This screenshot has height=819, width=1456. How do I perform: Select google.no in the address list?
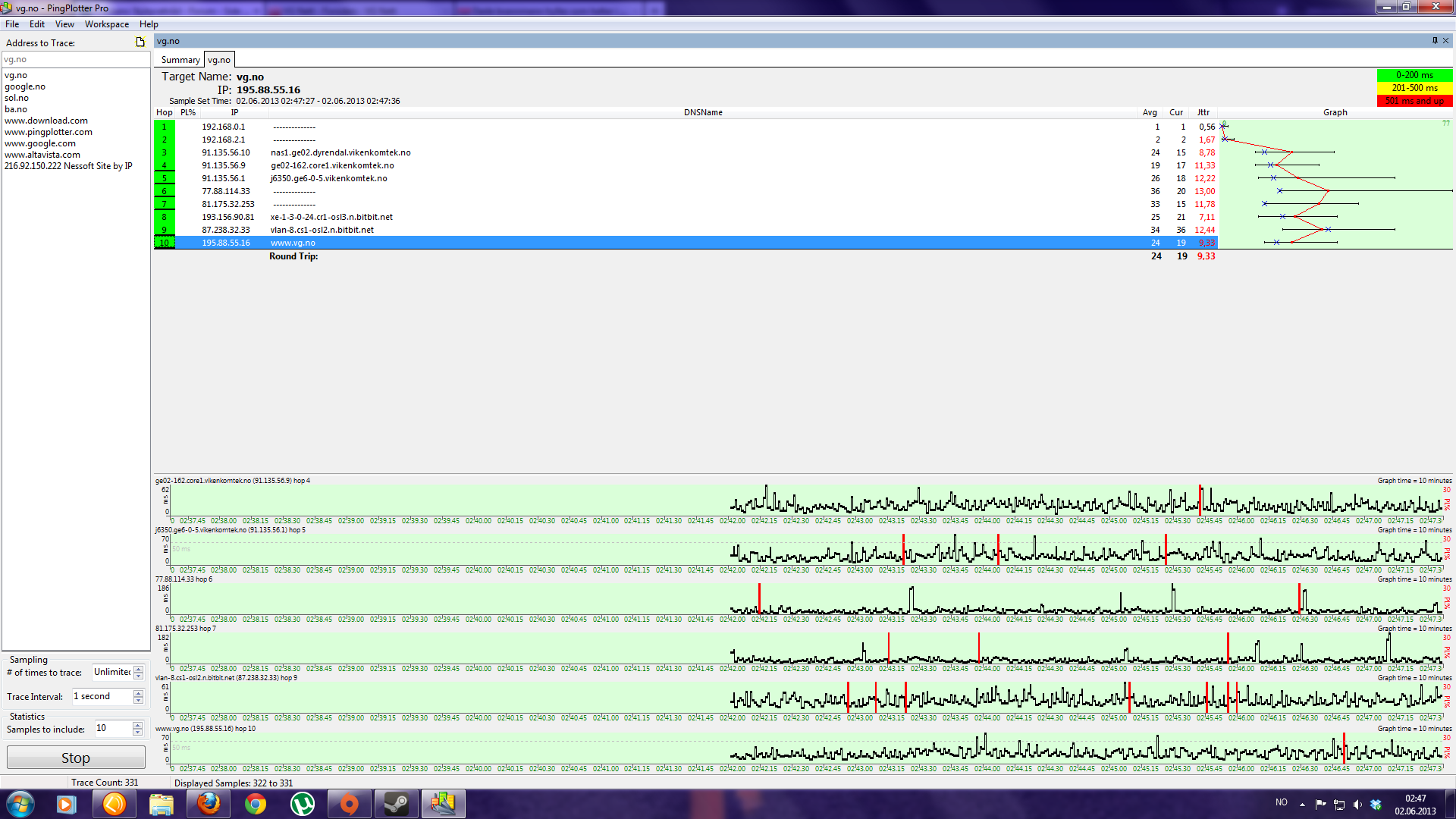click(x=25, y=86)
